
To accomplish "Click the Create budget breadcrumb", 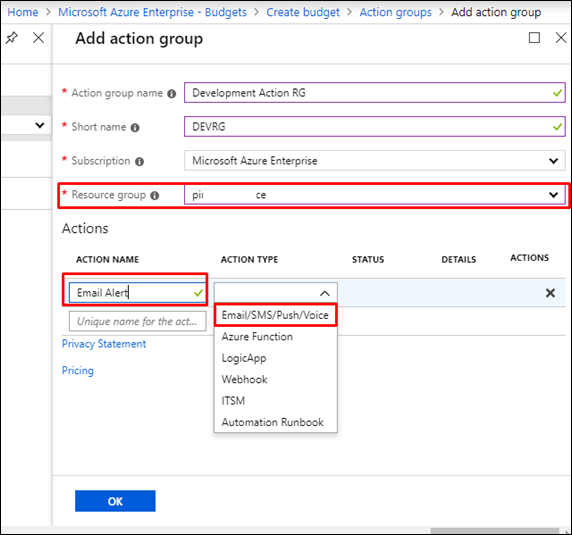I will click(303, 12).
